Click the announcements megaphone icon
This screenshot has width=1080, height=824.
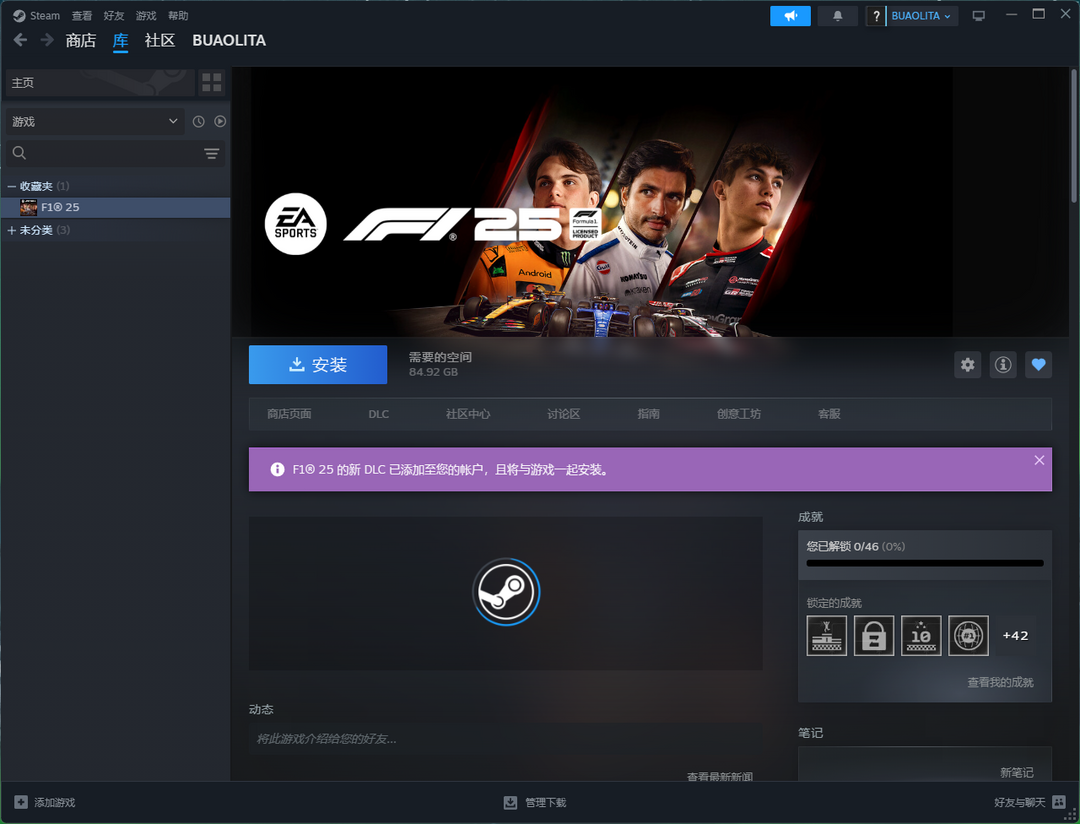[790, 16]
